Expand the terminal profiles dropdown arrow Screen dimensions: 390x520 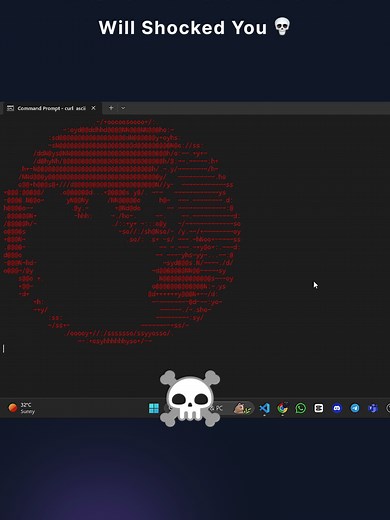[123, 108]
